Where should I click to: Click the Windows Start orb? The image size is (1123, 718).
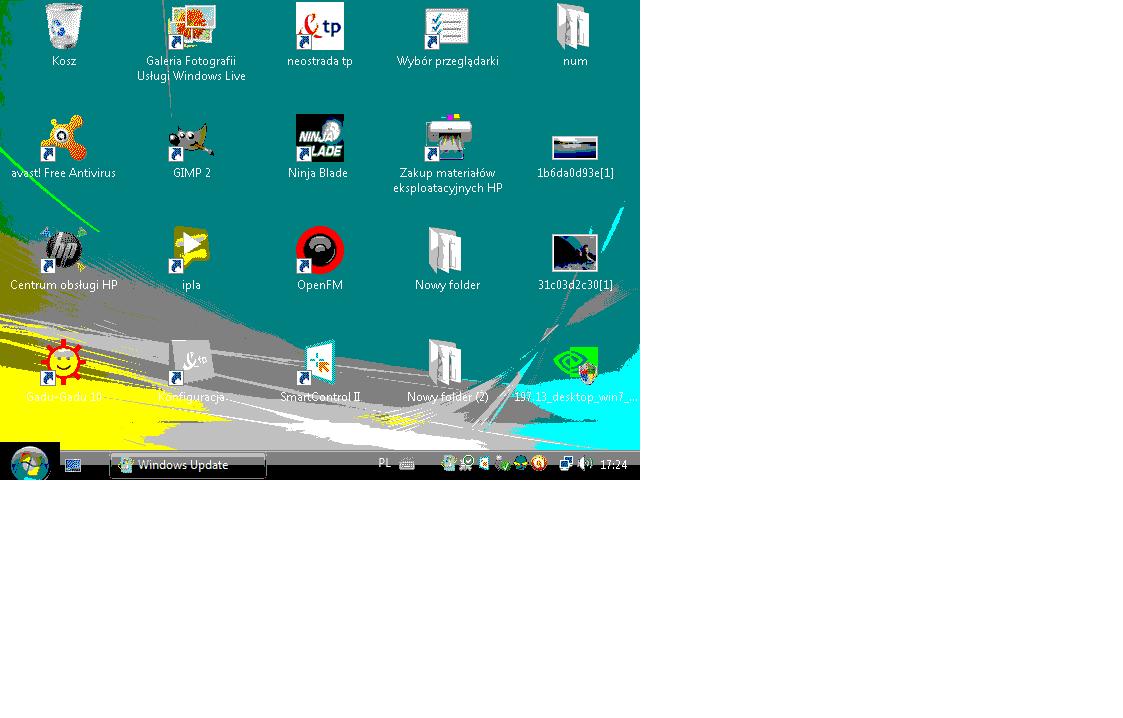coord(30,463)
